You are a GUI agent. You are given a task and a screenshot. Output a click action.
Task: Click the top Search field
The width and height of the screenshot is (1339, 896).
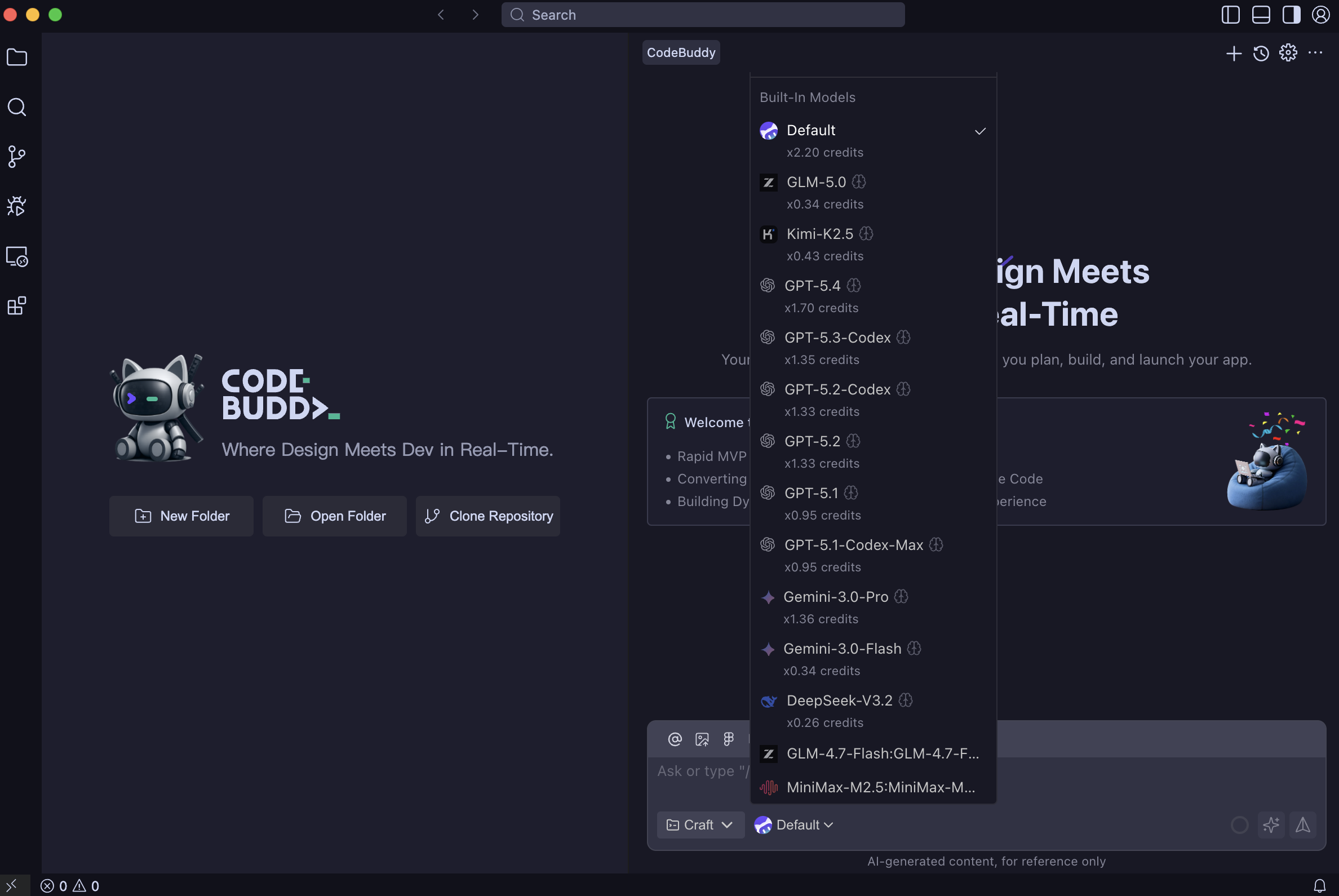click(x=702, y=15)
